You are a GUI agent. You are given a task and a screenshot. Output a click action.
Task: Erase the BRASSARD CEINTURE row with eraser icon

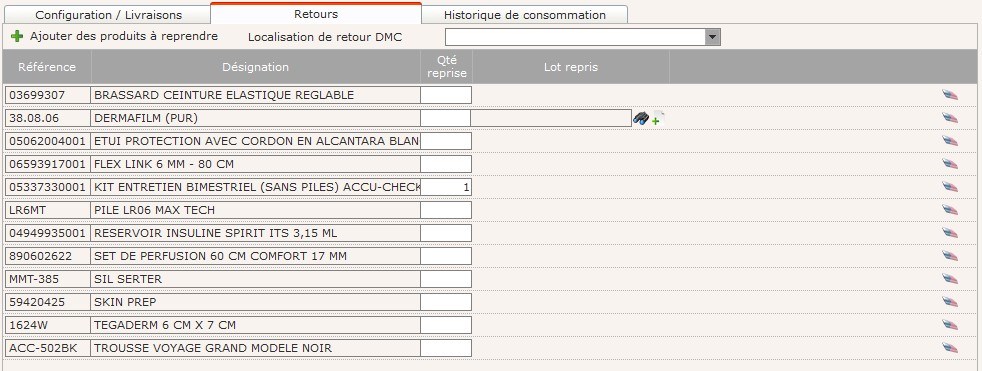coord(950,95)
